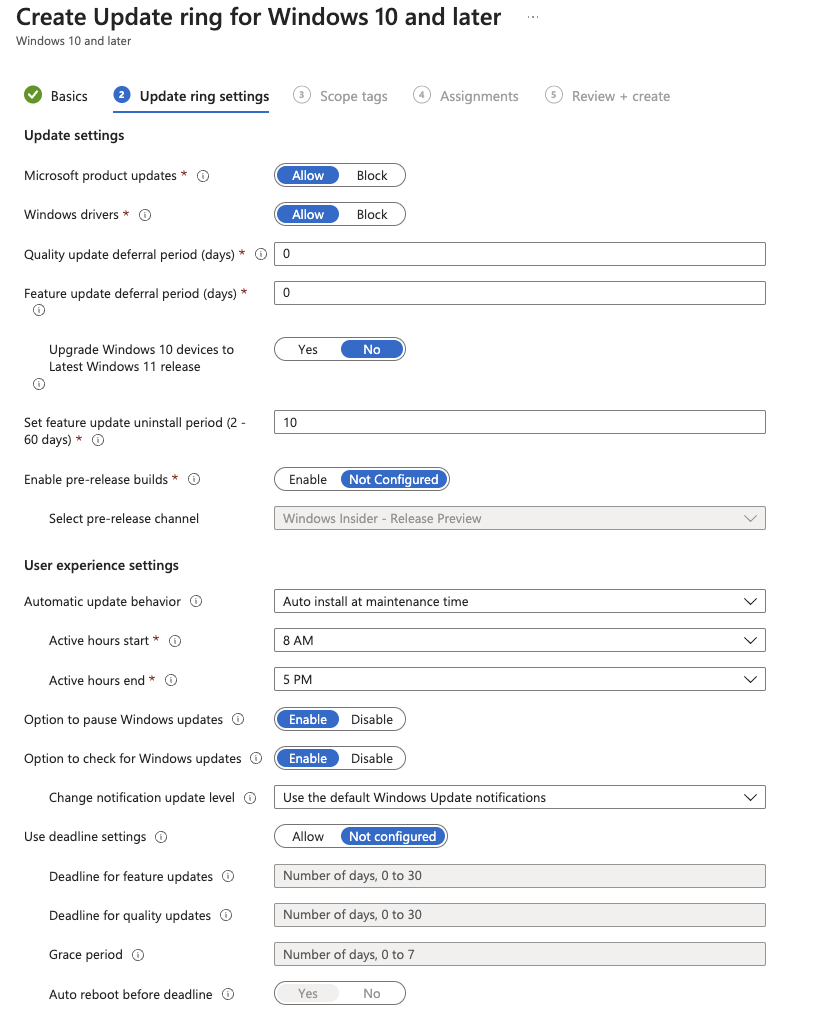Click info icon next to Grace period
Image resolution: width=829 pixels, height=1026 pixels.
138,955
